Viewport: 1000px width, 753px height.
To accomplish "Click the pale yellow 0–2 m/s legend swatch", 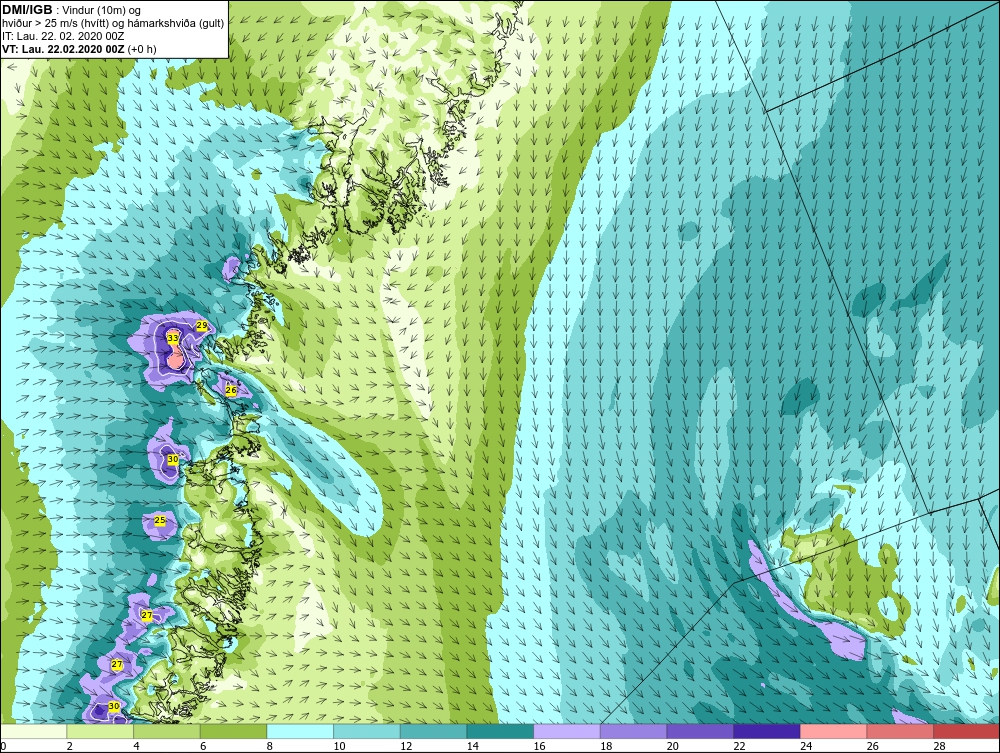I will (34, 731).
